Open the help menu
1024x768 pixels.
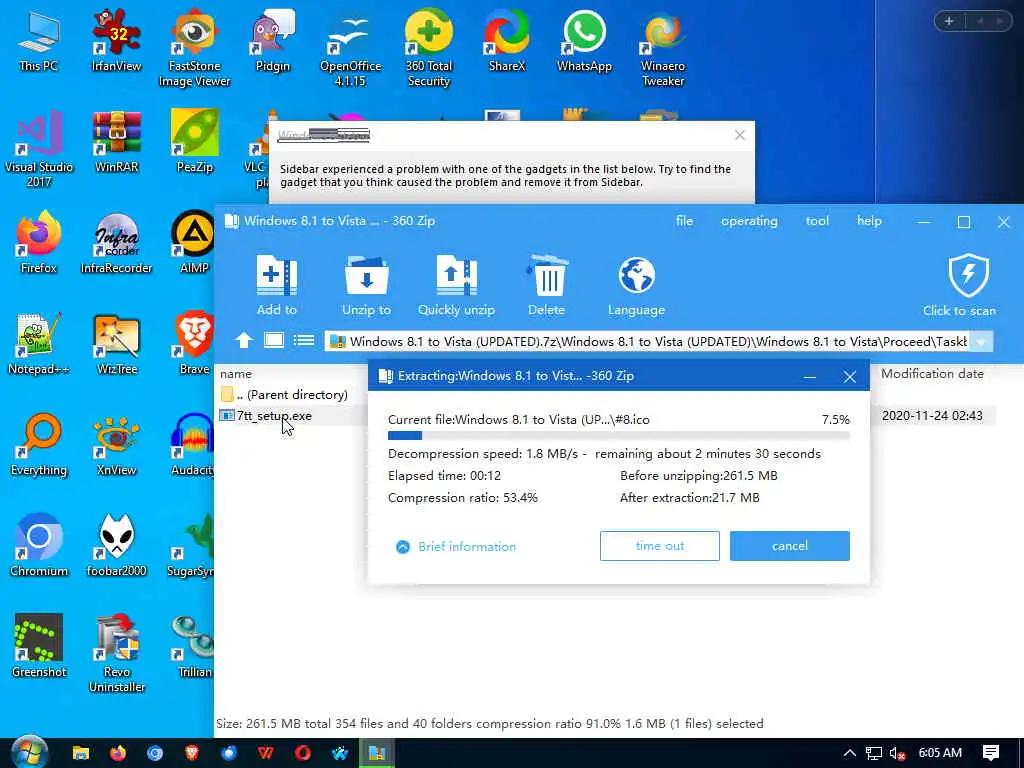pos(869,221)
